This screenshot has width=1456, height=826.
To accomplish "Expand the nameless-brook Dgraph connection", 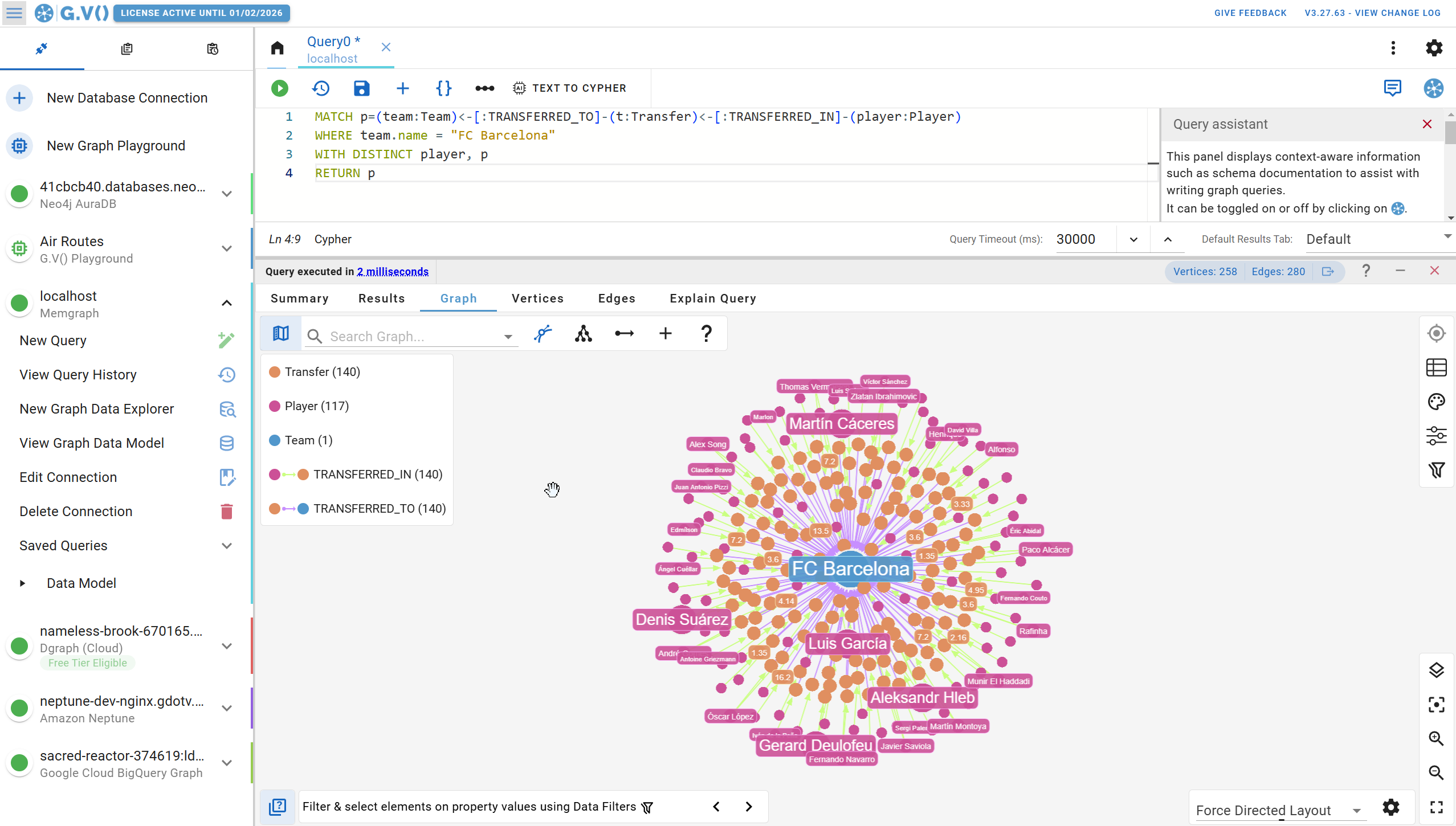I will pyautogui.click(x=227, y=647).
